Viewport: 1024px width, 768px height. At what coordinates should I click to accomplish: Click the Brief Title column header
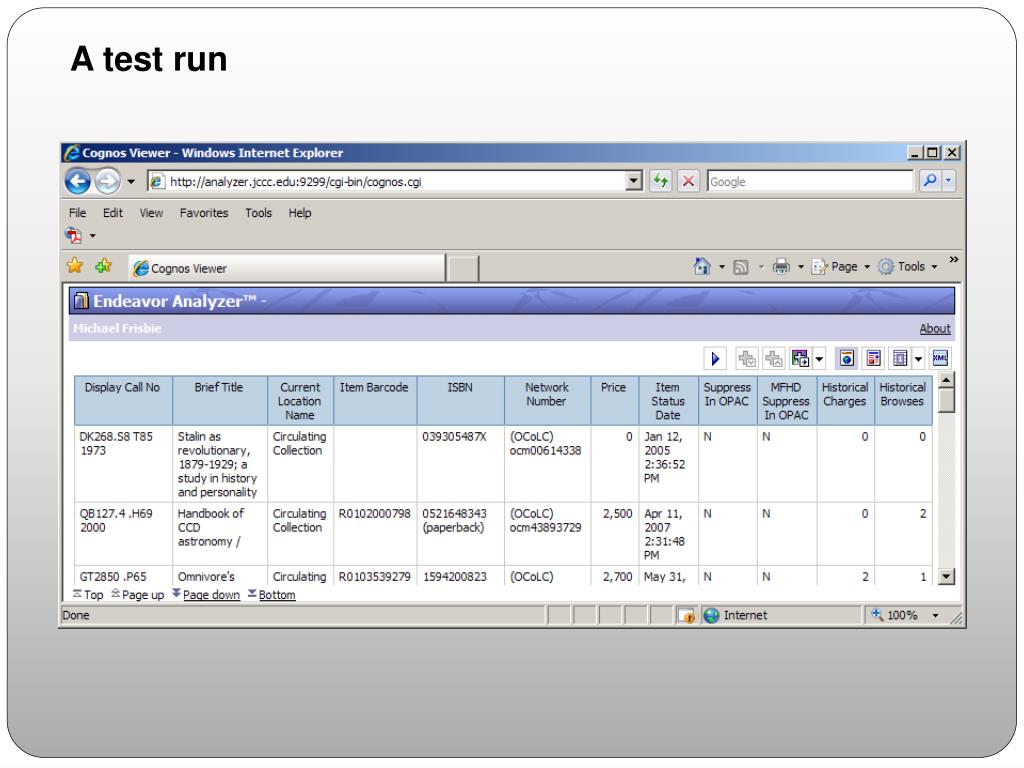click(220, 400)
